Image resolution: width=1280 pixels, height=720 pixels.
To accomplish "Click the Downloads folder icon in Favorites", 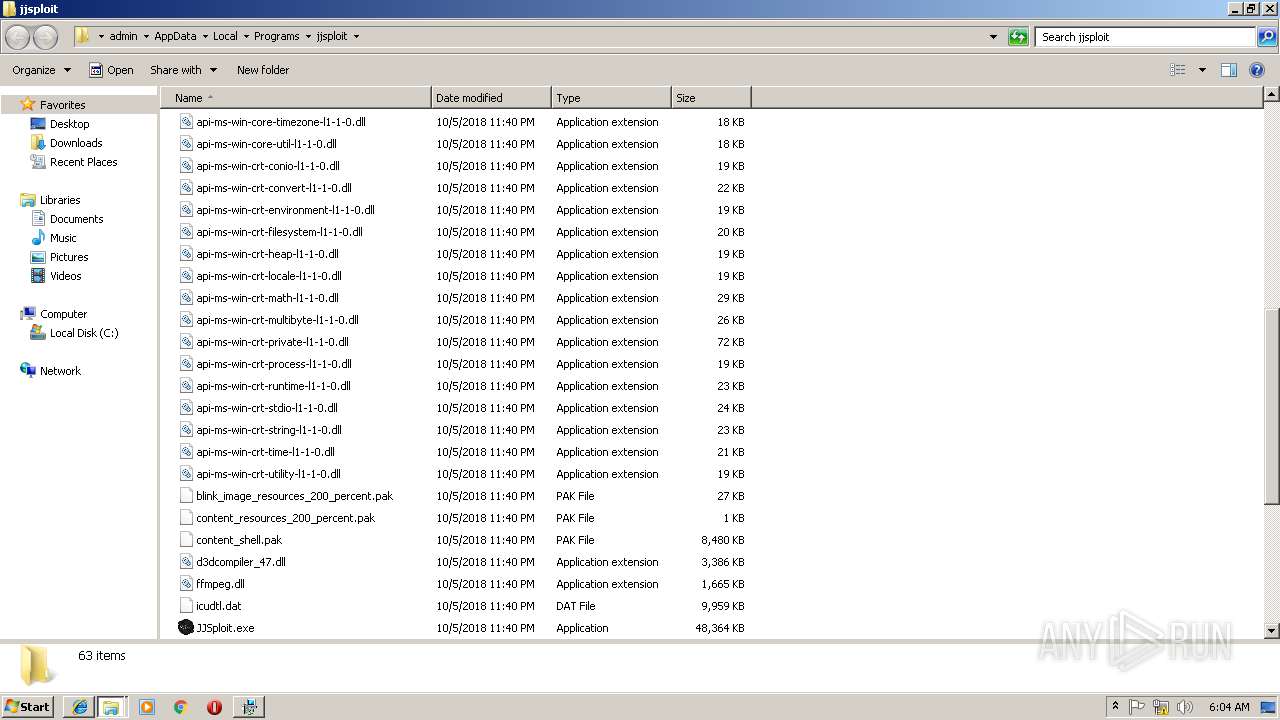I will 38,143.
